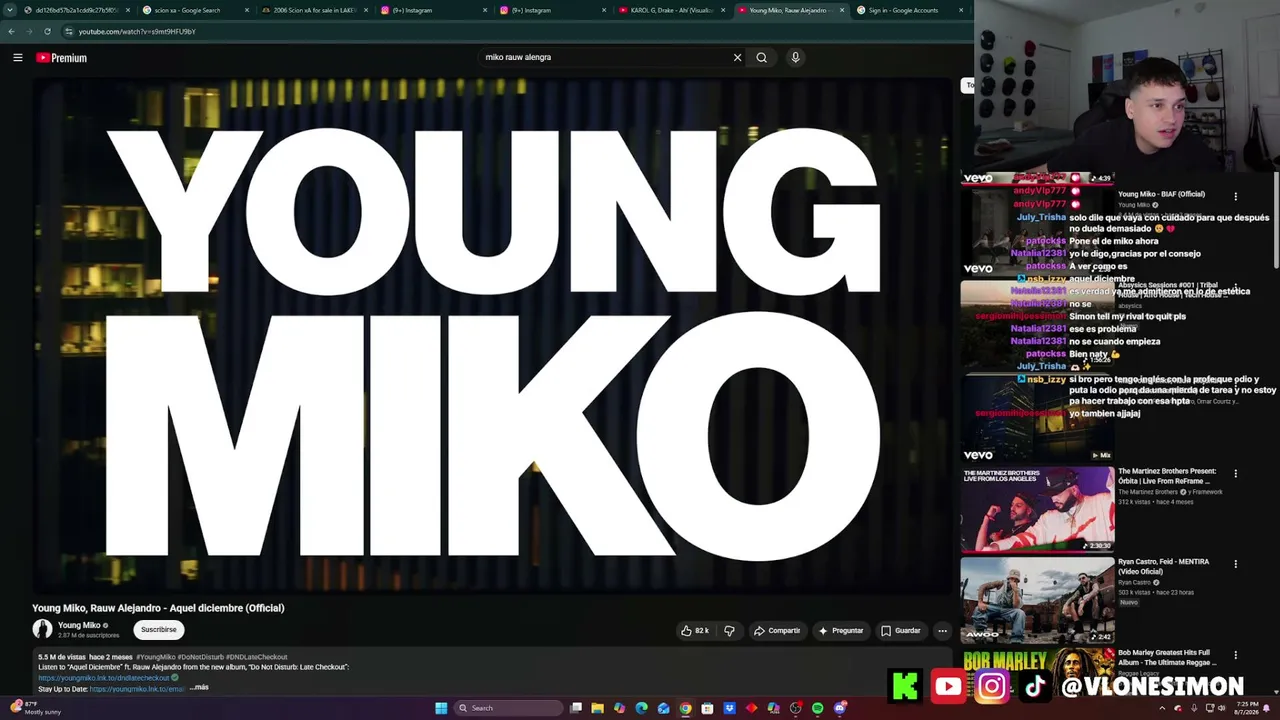
Task: Reload the page in the browser
Action: [47, 31]
